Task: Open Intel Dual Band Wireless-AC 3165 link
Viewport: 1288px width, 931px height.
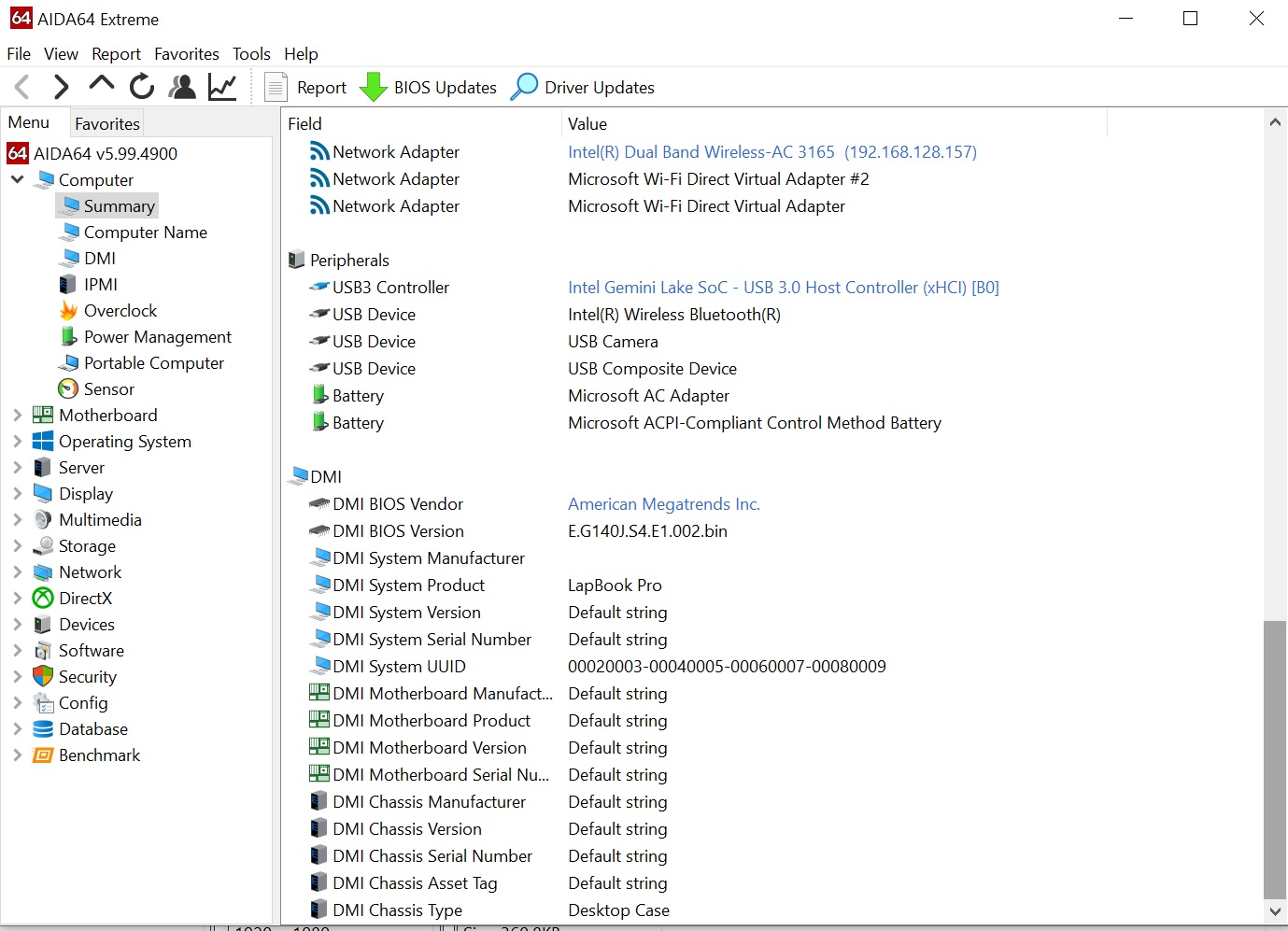Action: [x=772, y=151]
